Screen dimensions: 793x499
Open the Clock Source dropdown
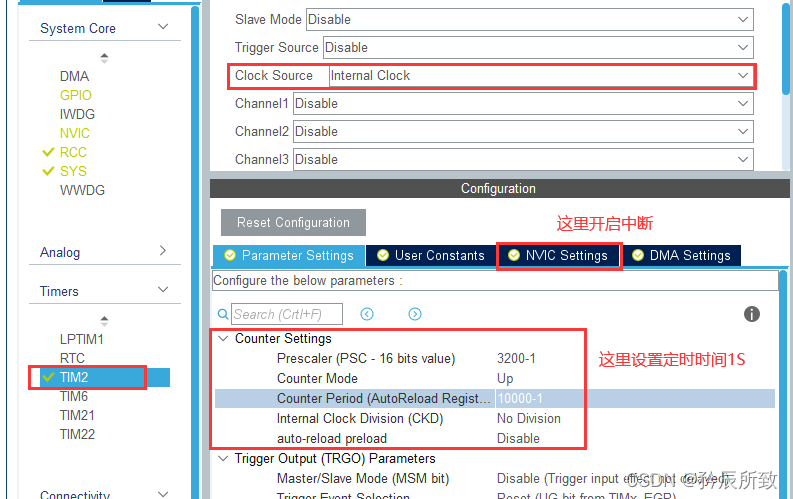click(x=541, y=76)
